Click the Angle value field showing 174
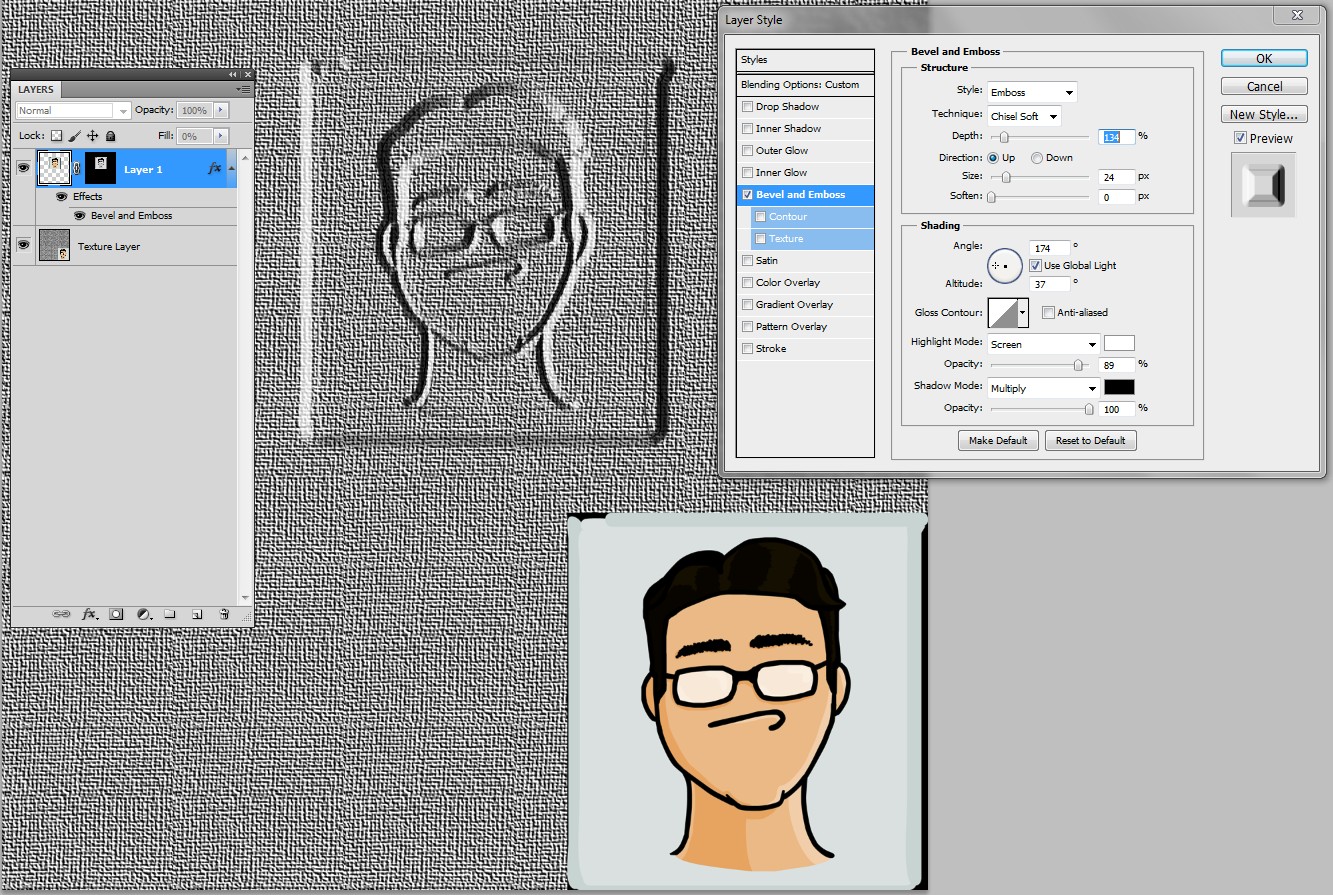Viewport: 1333px width, 895px height. [x=1050, y=247]
